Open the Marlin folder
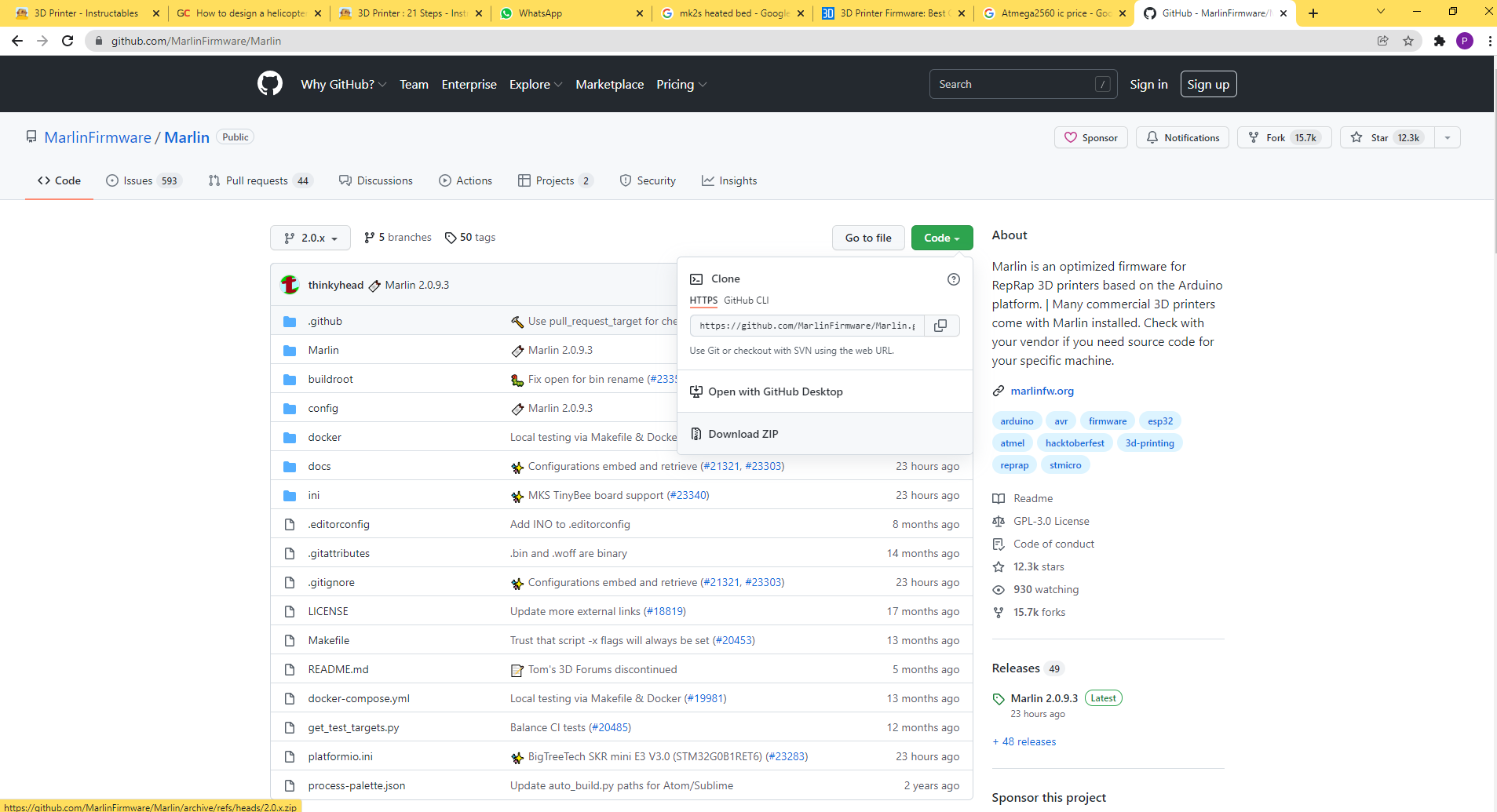Image resolution: width=1497 pixels, height=812 pixels. point(323,350)
